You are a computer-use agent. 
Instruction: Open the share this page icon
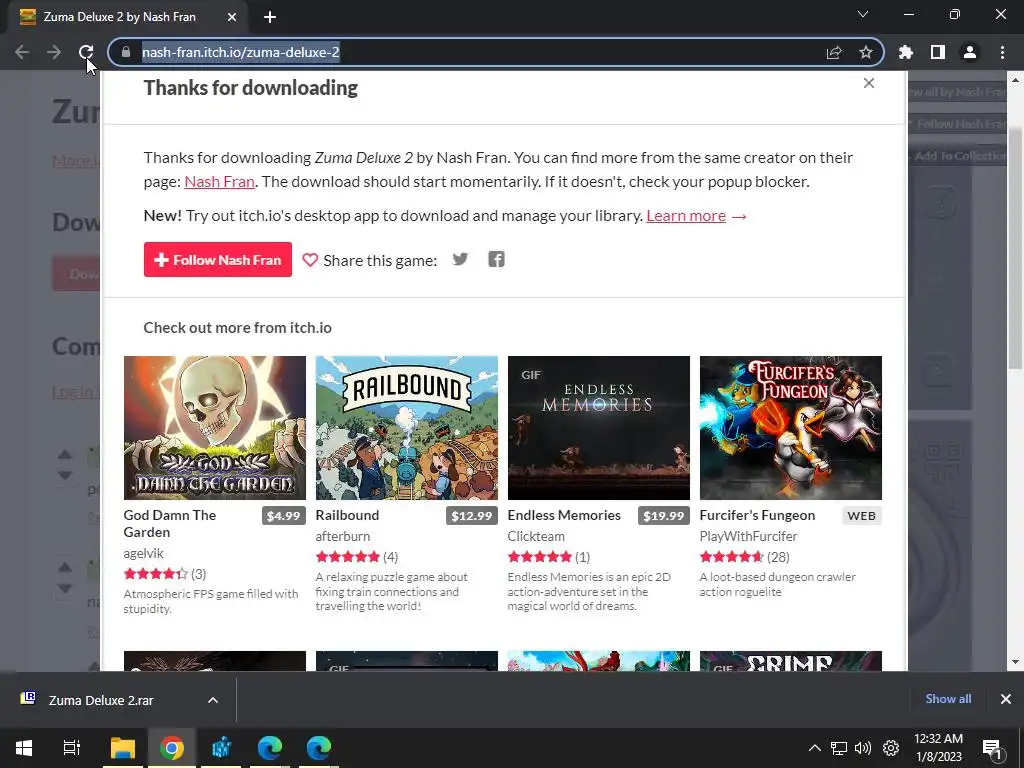click(834, 52)
